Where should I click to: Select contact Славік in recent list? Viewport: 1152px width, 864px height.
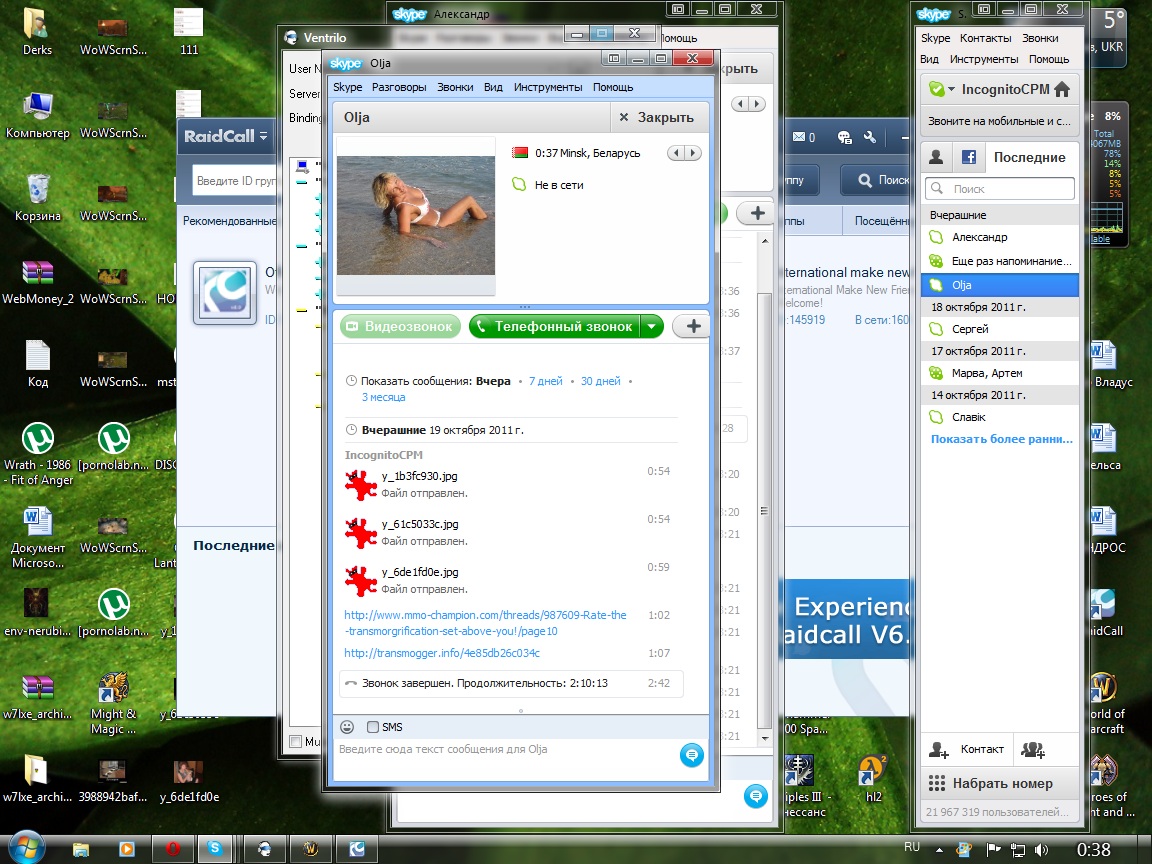pyautogui.click(x=1000, y=417)
